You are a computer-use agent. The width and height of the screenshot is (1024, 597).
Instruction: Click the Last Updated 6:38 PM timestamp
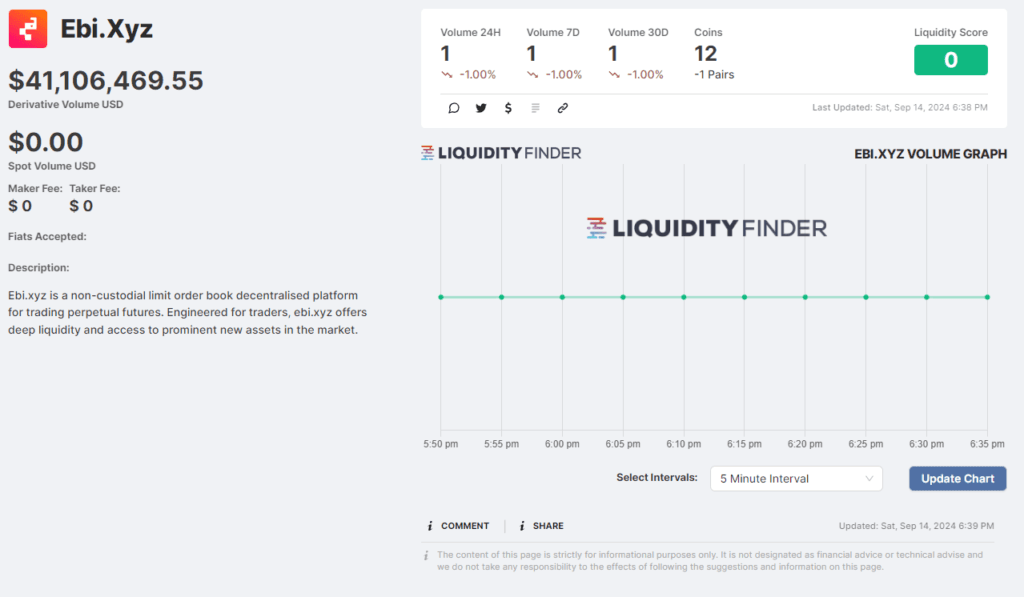(900, 108)
